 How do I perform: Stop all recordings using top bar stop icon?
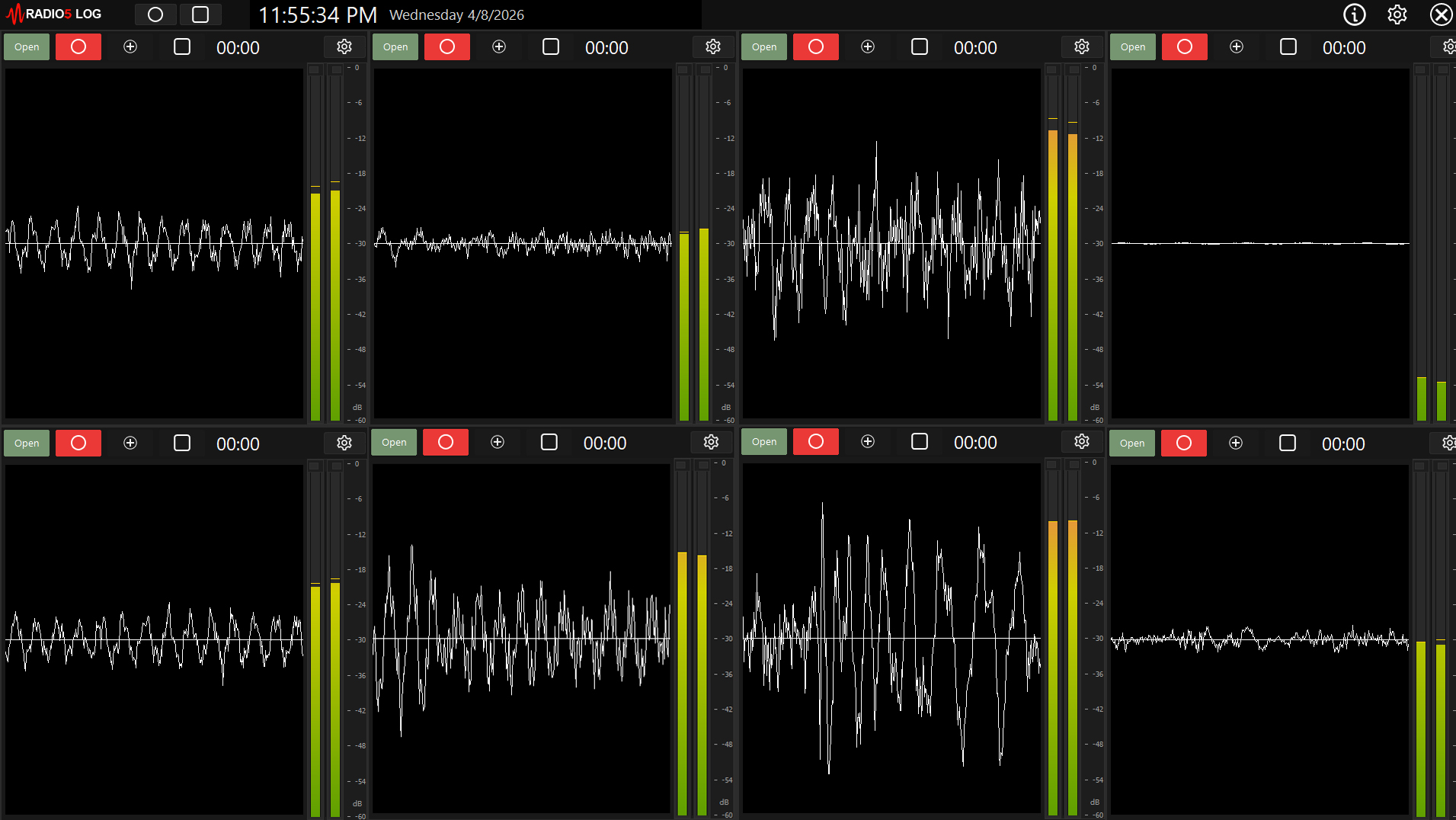point(200,14)
